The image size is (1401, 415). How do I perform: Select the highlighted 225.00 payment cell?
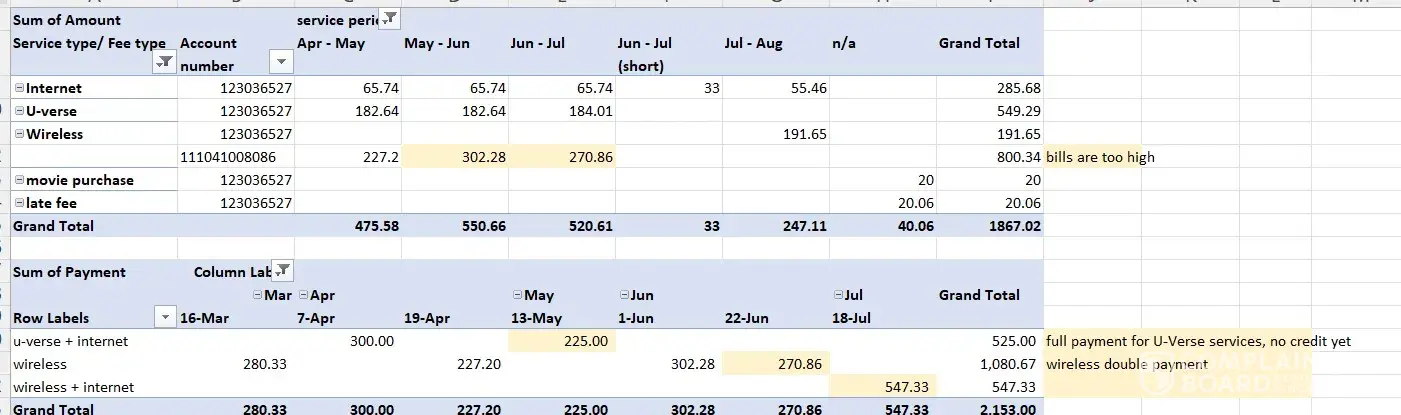[x=561, y=341]
